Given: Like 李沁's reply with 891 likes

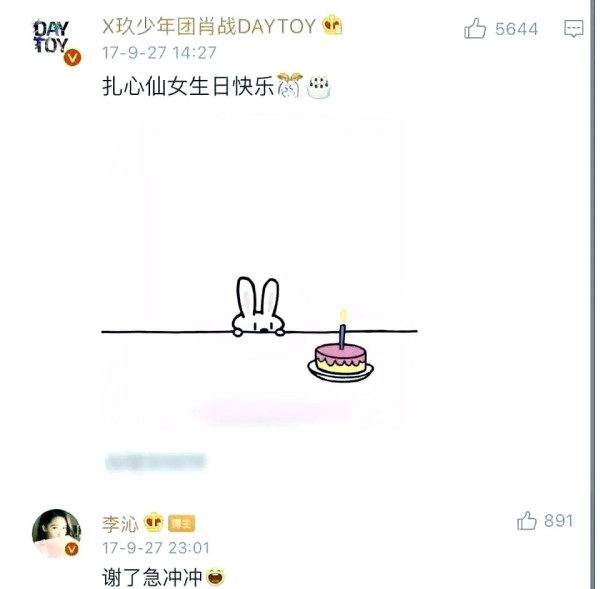Looking at the screenshot, I should click(x=527, y=520).
